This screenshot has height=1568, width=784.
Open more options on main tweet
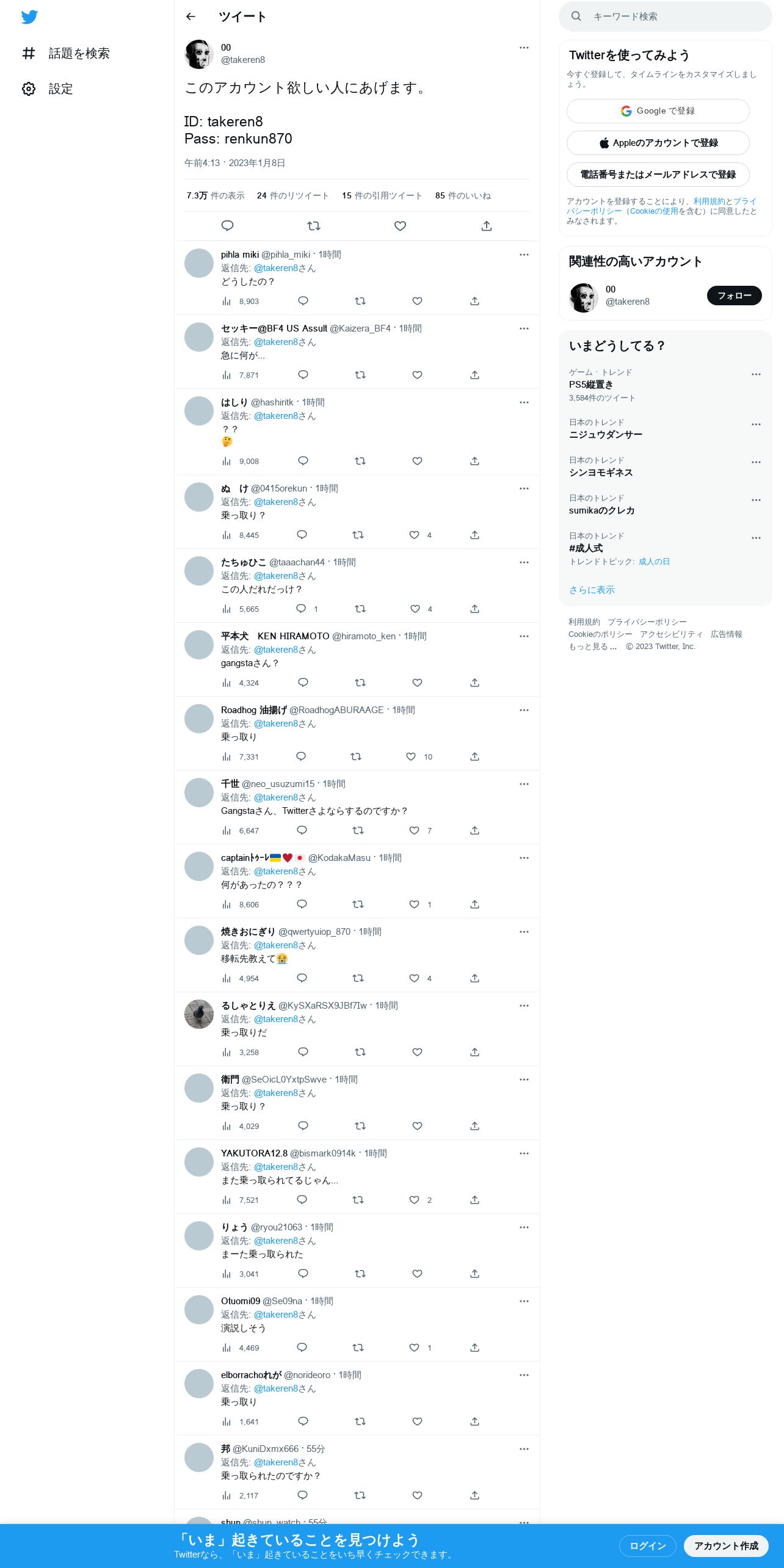tap(524, 48)
